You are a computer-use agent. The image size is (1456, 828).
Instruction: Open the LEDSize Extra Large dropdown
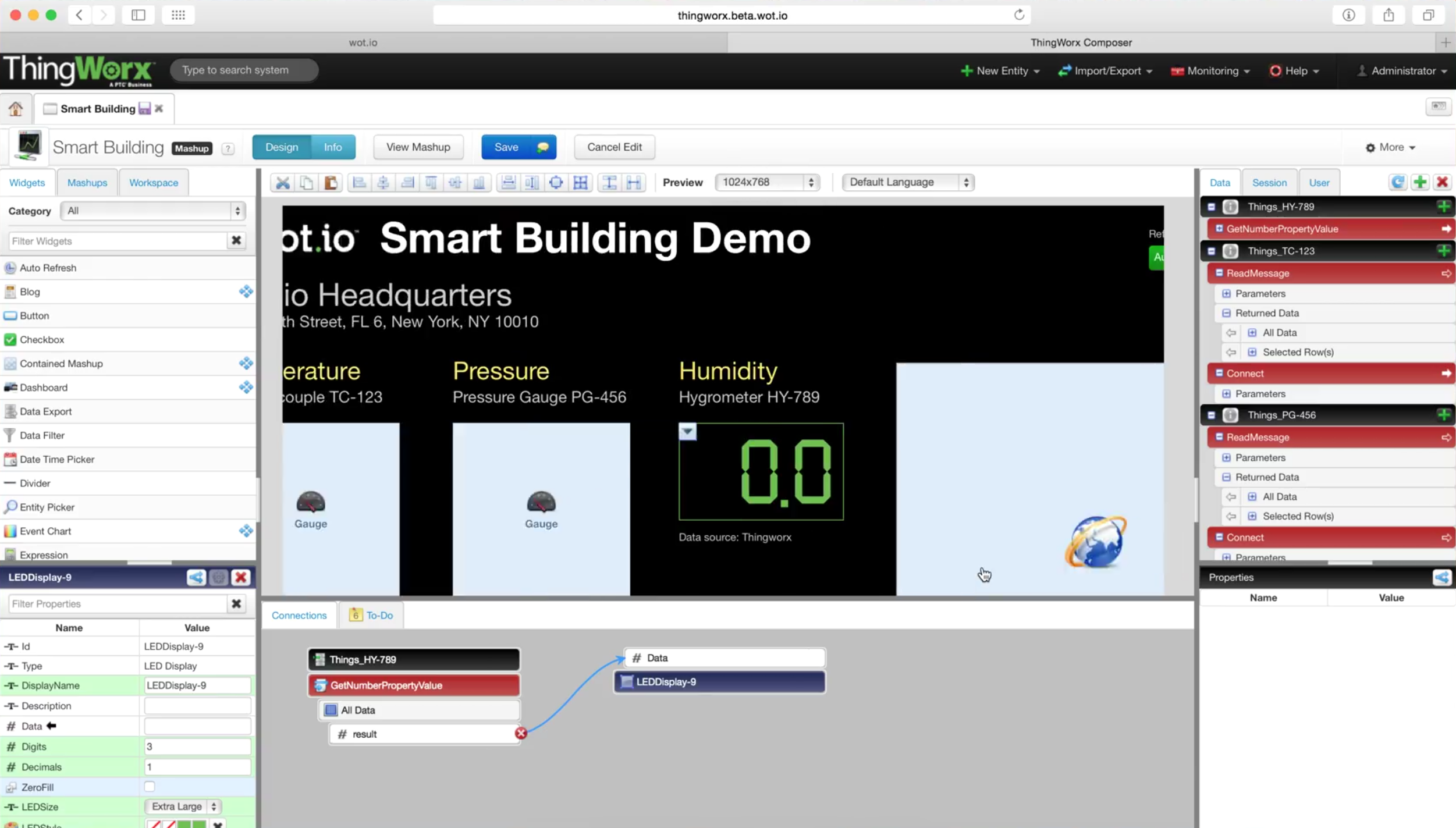click(183, 806)
